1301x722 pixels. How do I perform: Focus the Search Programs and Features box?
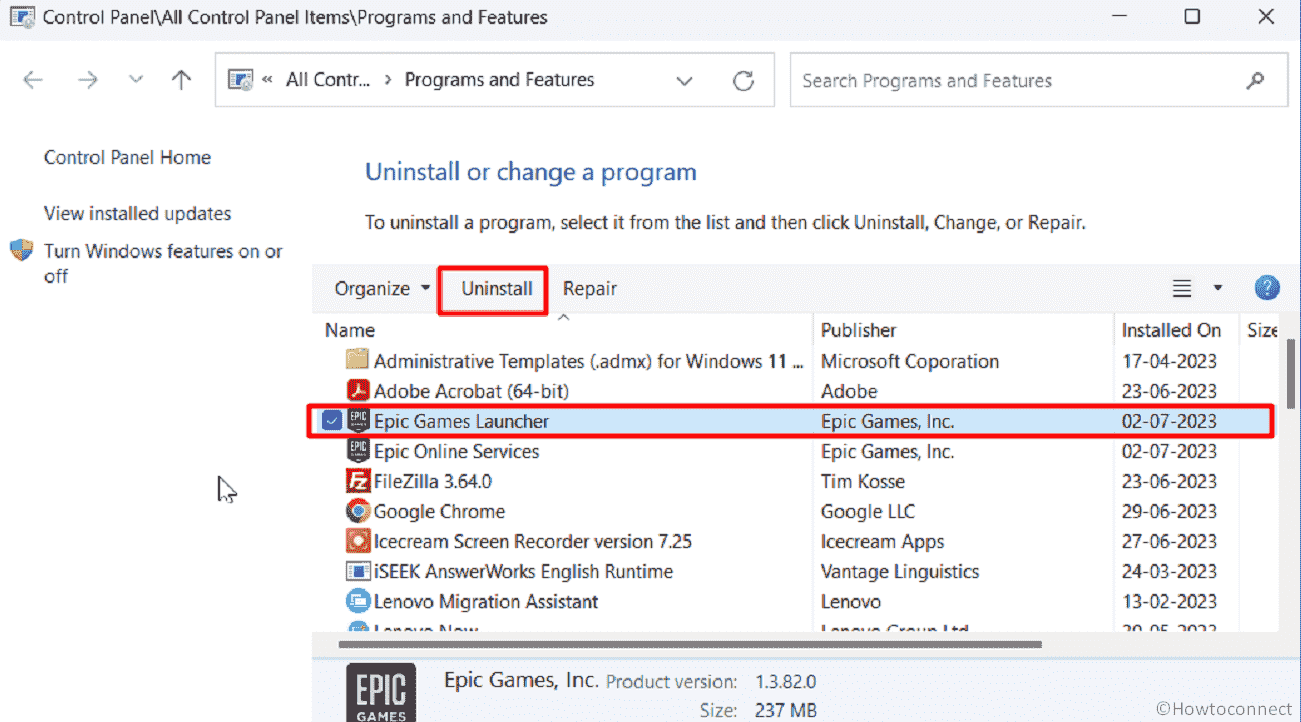coord(1039,81)
